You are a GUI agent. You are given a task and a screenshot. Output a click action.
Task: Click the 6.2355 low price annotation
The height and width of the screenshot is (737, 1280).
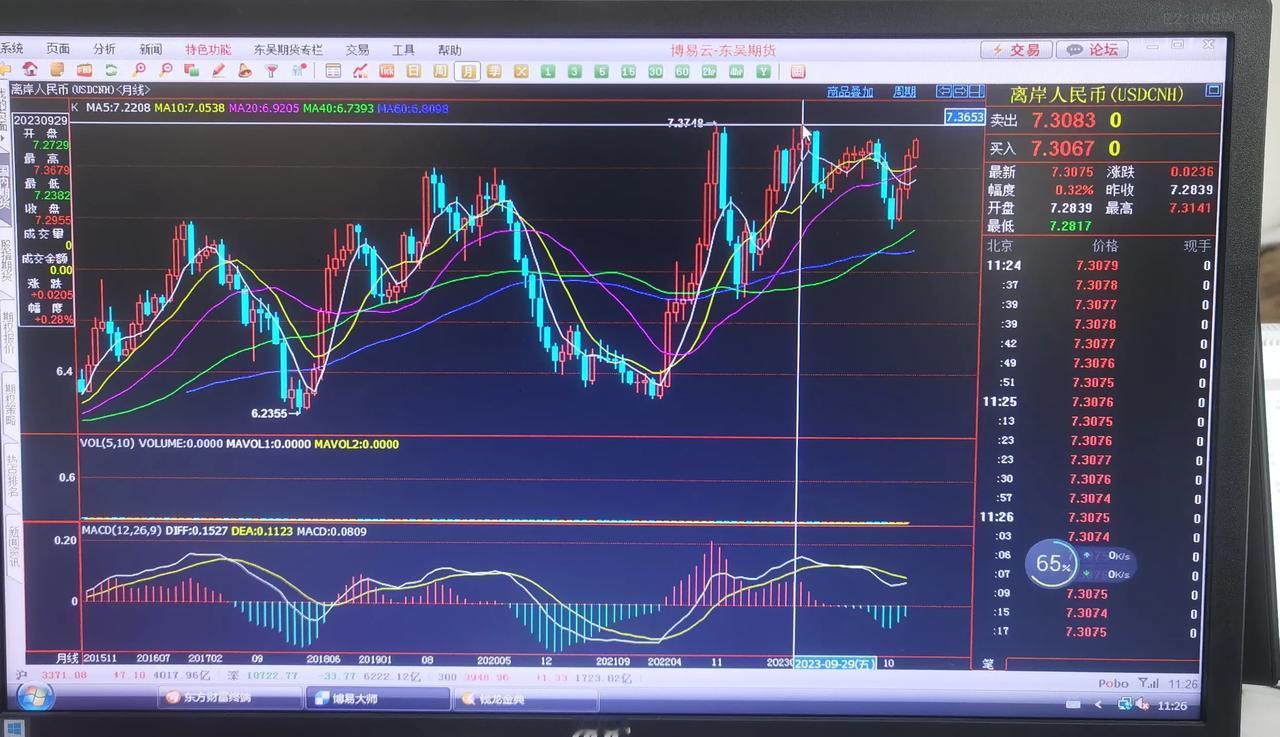tap(269, 412)
